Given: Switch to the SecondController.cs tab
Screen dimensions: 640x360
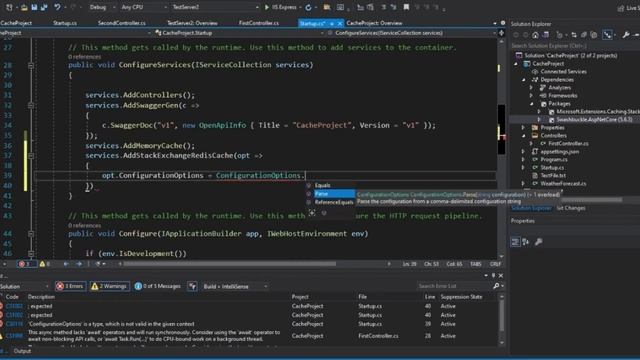Looking at the screenshot, I should point(122,23).
